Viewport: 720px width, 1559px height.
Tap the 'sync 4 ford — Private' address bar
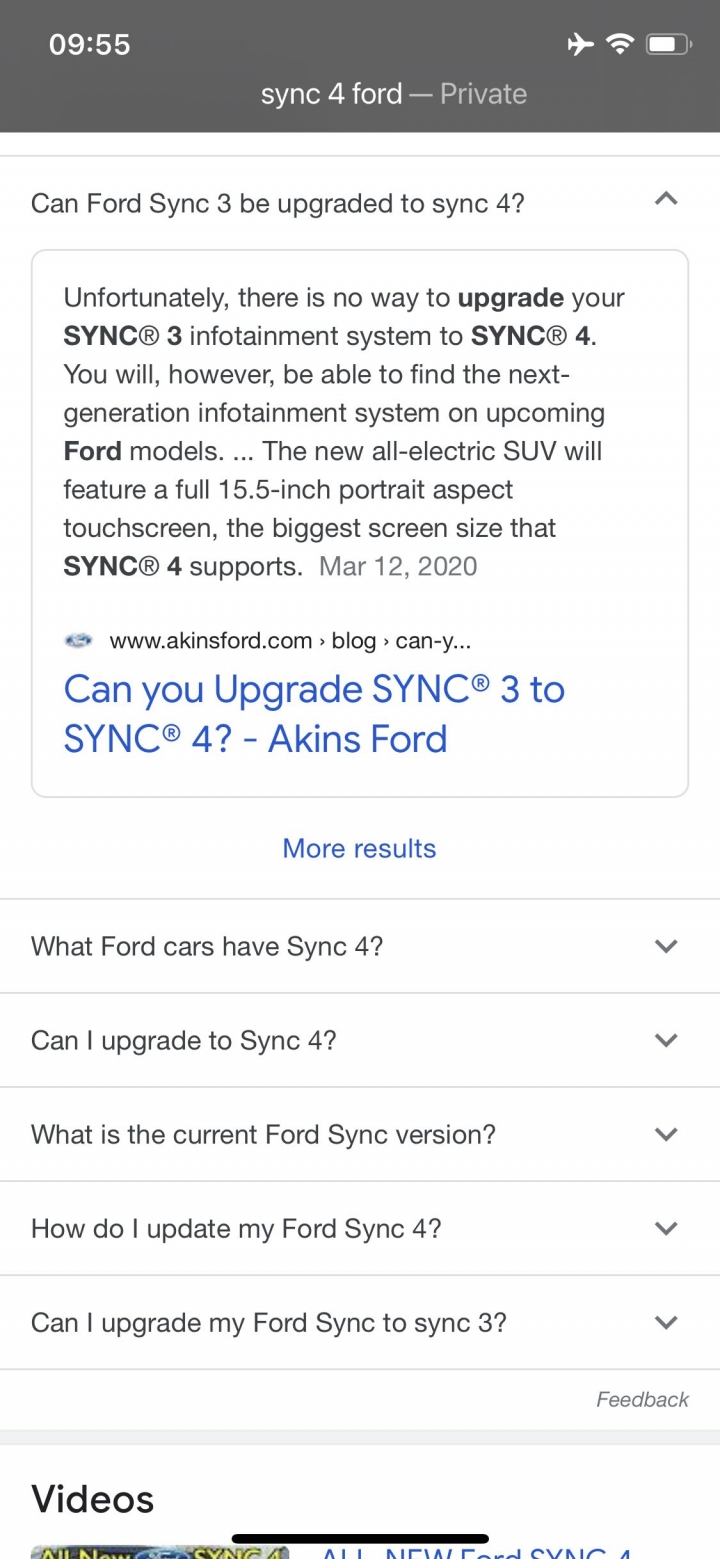click(x=393, y=94)
